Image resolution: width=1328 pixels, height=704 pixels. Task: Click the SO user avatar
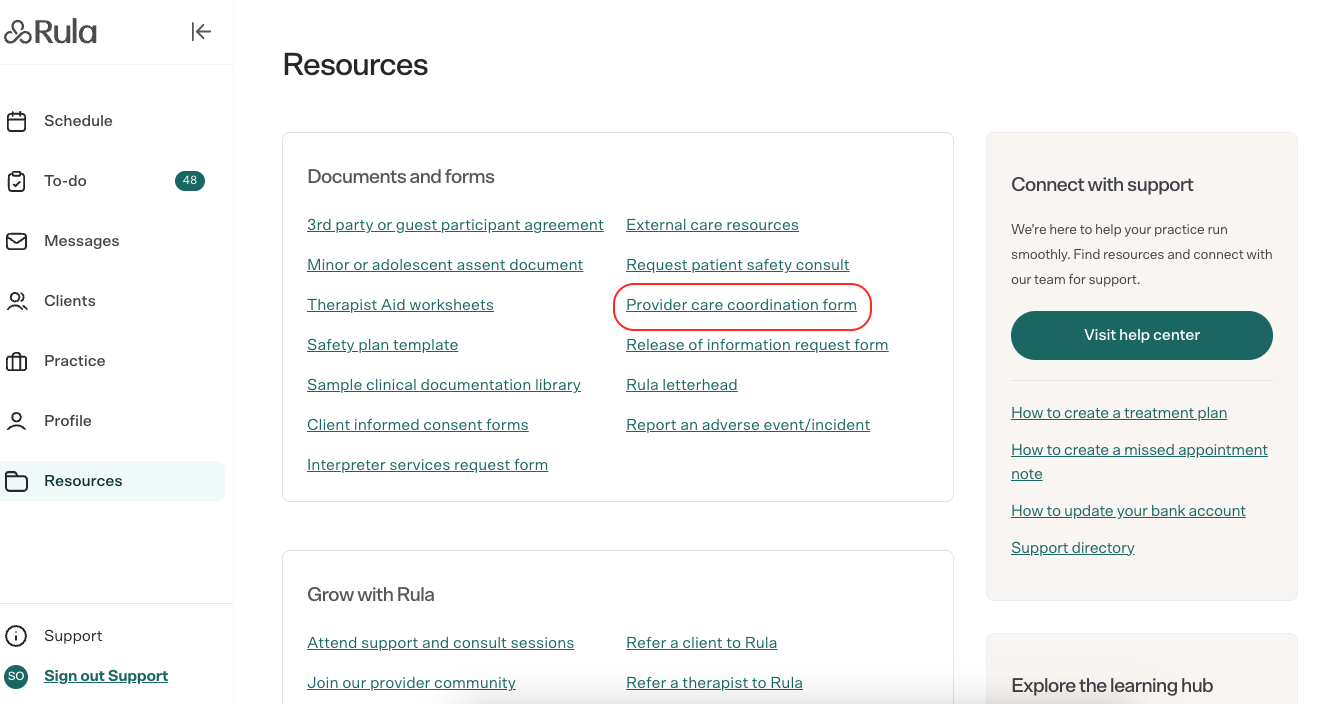coord(16,676)
